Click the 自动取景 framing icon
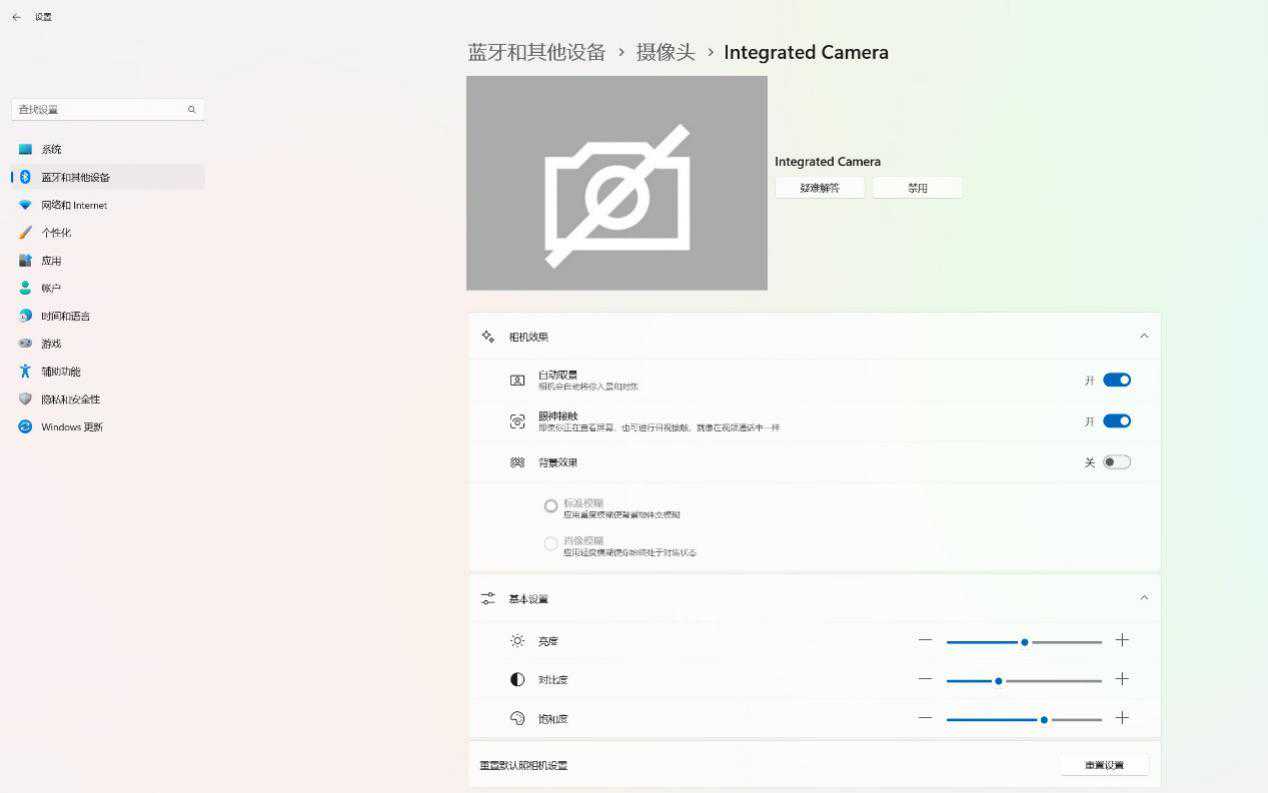Image resolution: width=1268 pixels, height=793 pixels. tap(517, 380)
